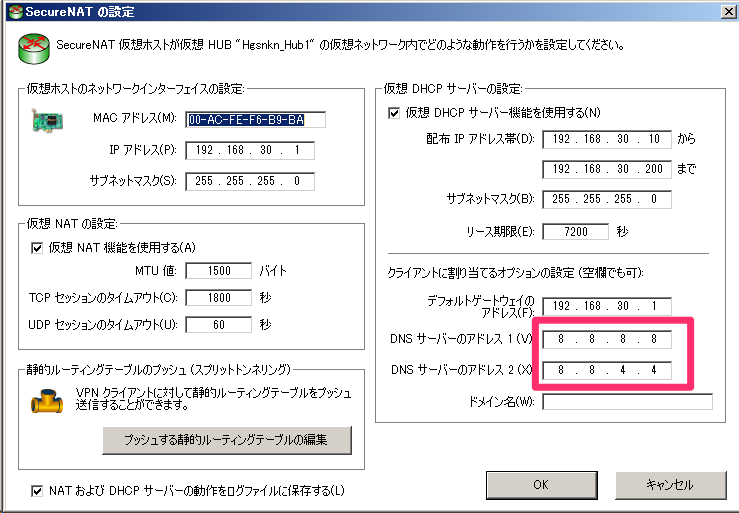Click the SecureNAT title bar icon
The height and width of the screenshot is (513, 739).
[x=16, y=11]
